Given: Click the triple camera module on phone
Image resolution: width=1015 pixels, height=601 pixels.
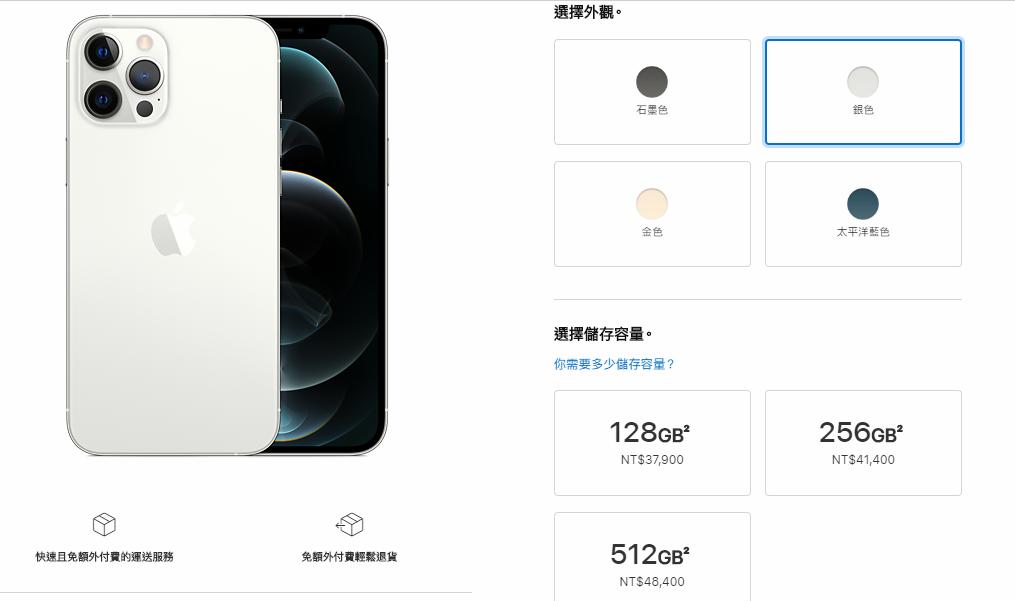Looking at the screenshot, I should [123, 76].
